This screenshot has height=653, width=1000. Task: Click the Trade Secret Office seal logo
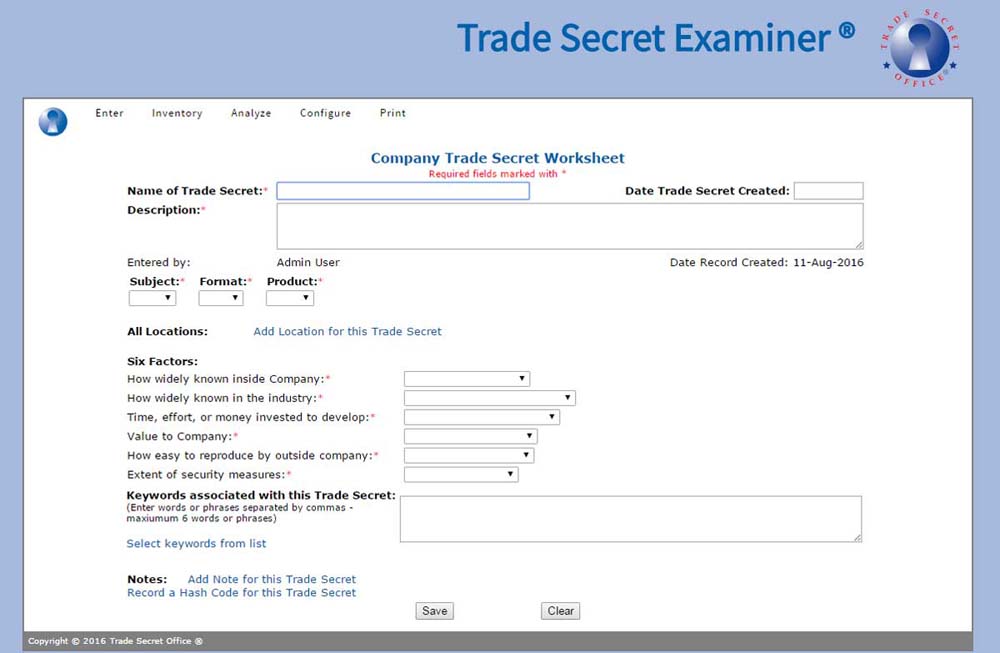click(x=920, y=48)
